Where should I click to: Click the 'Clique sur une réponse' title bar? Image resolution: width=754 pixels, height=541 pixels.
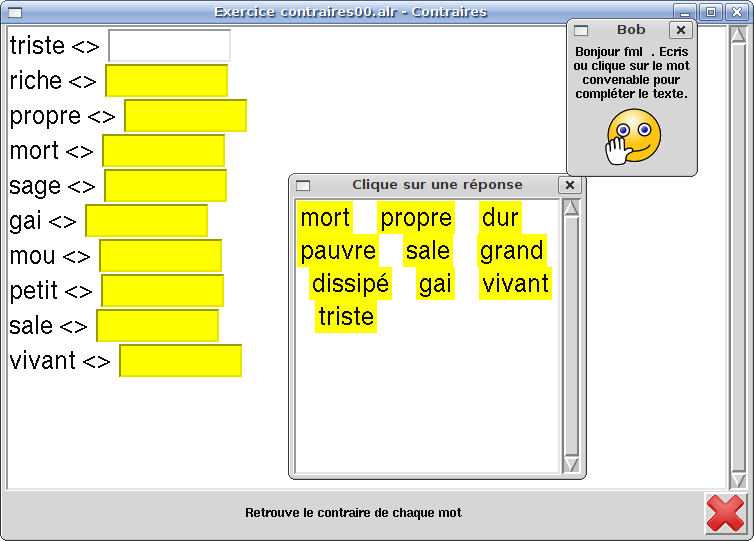437,185
